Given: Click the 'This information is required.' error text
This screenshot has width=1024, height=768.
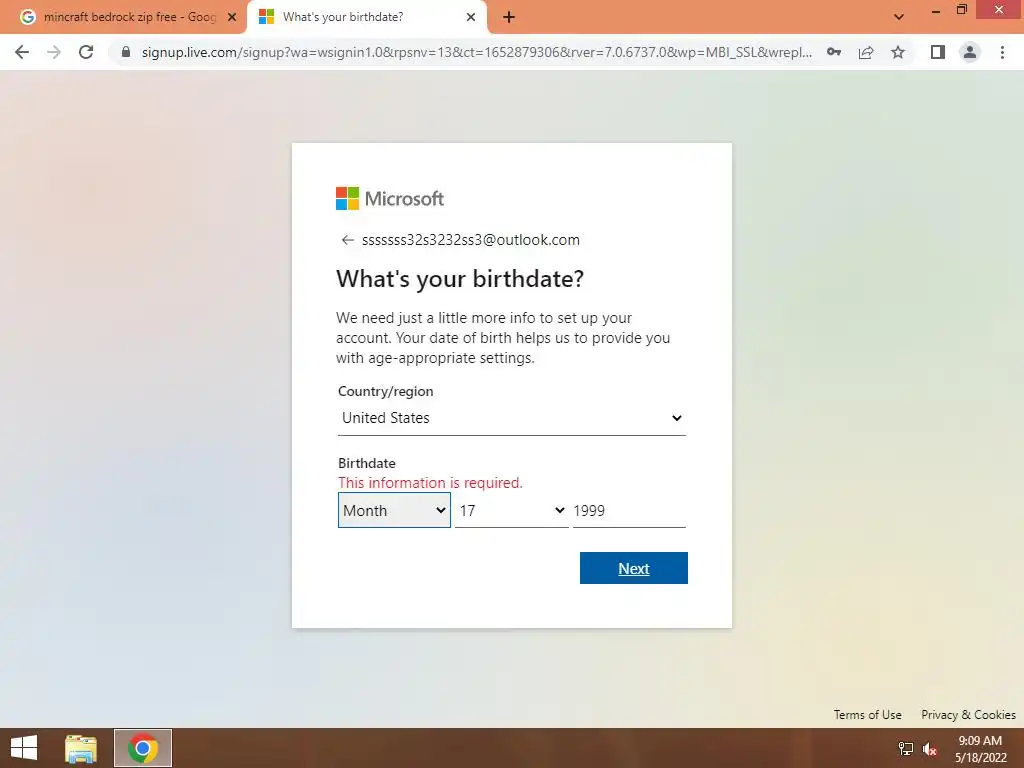Looking at the screenshot, I should click(x=430, y=483).
